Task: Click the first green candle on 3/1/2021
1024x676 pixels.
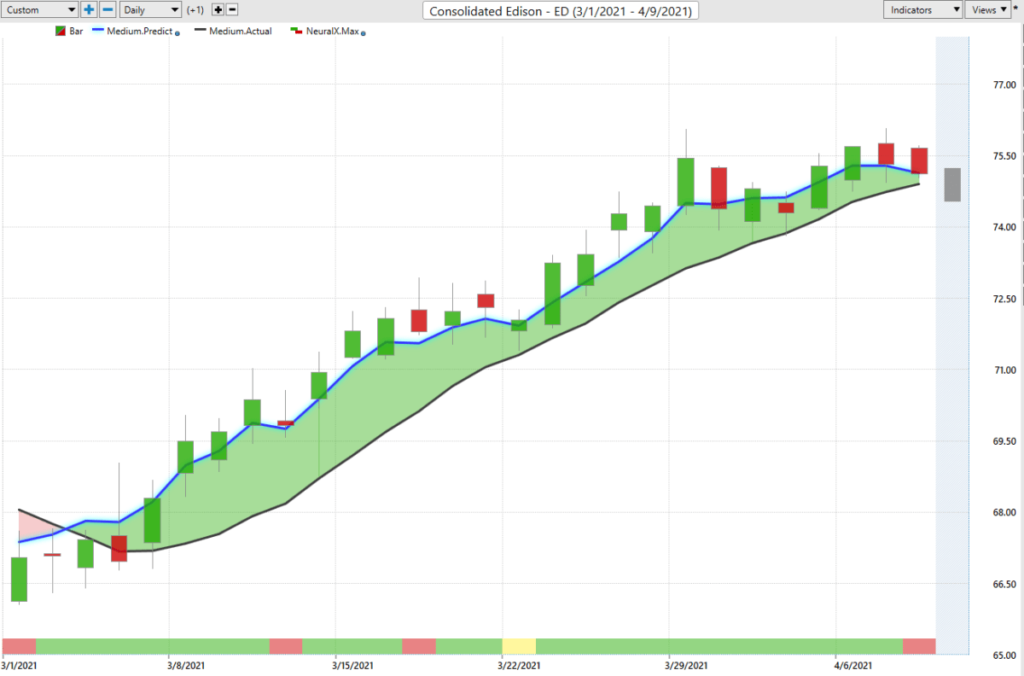Action: click(x=19, y=579)
